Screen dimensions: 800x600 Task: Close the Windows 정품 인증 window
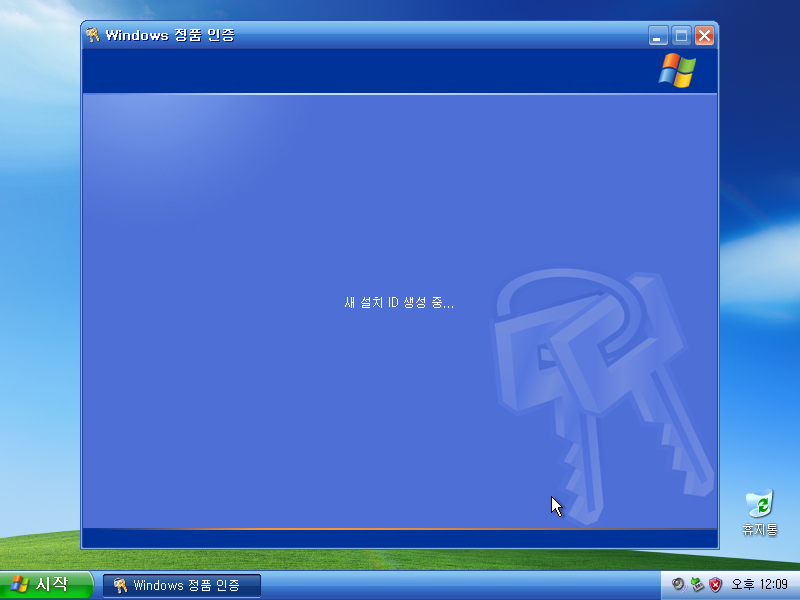[705, 36]
